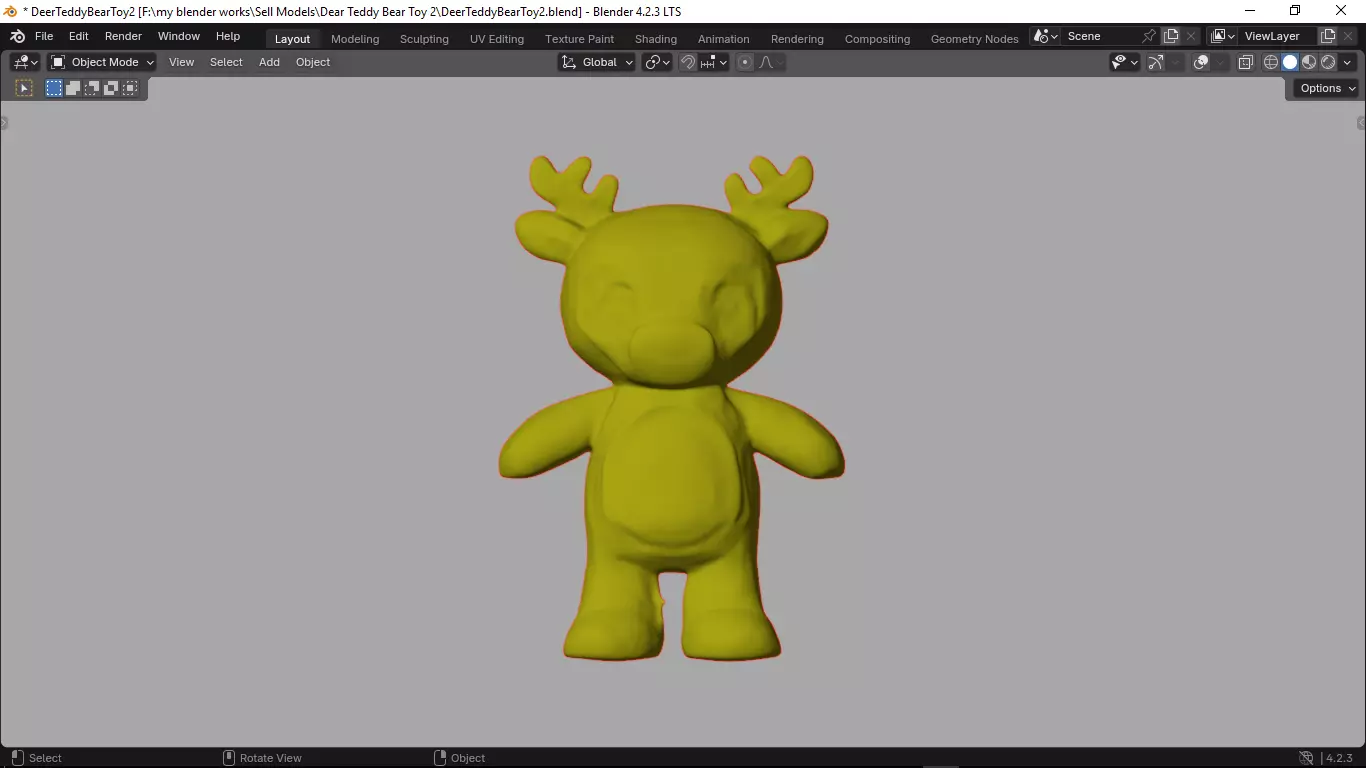The height and width of the screenshot is (768, 1366).
Task: Choose the Subtract Selection mode icon
Action: click(x=92, y=88)
